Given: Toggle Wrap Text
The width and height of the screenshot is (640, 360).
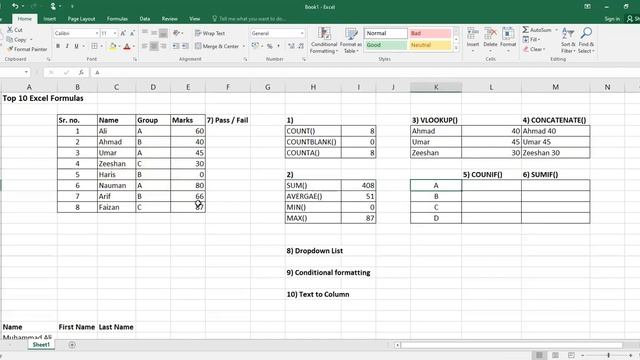Looking at the screenshot, I should coord(210,33).
